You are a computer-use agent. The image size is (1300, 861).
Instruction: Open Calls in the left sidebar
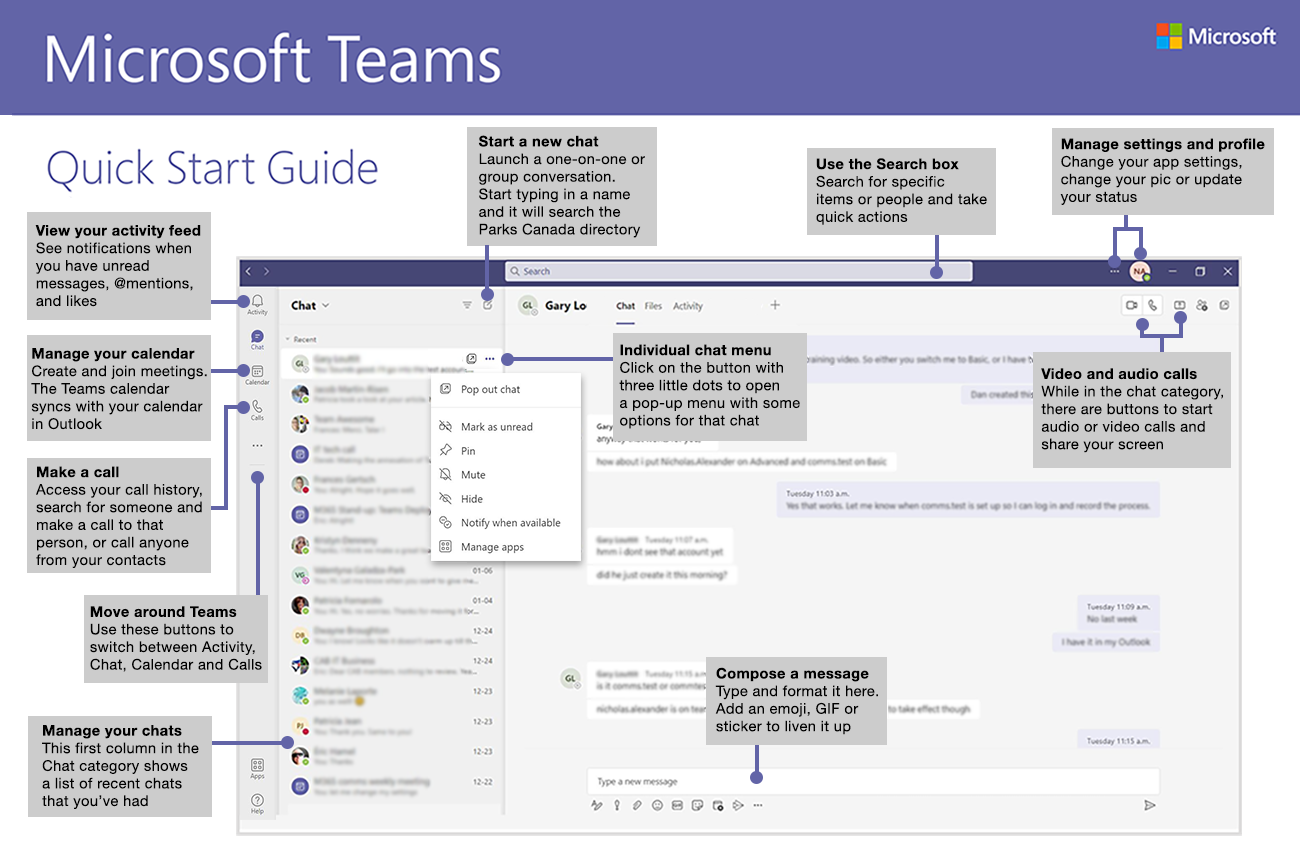(257, 410)
